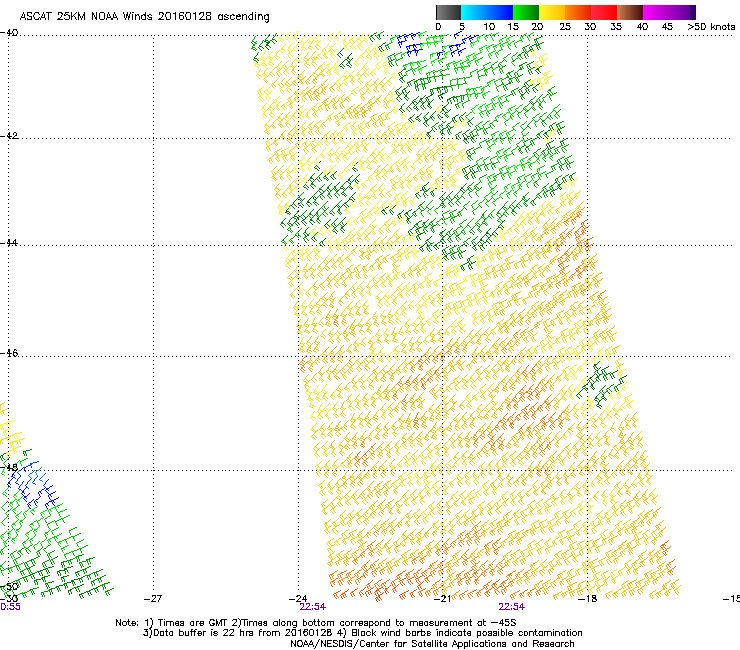Click the red 30-35 knots legend band
Image resolution: width=740 pixels, height=650 pixels.
pyautogui.click(x=604, y=12)
